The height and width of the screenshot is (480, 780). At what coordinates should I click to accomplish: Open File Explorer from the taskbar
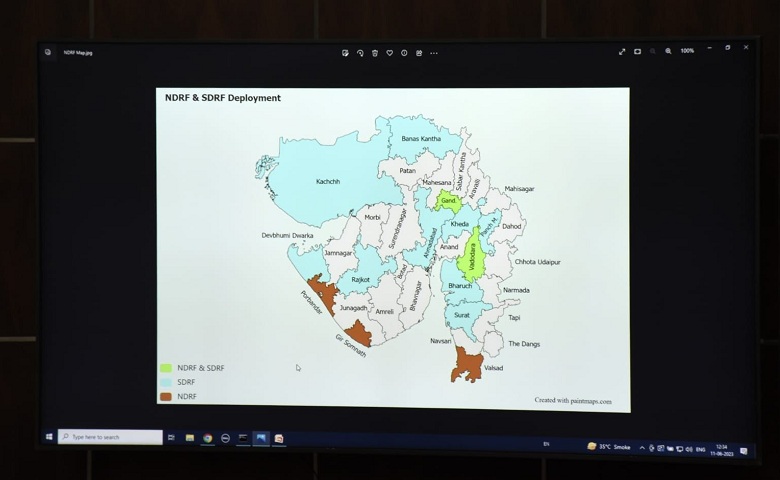tap(190, 438)
